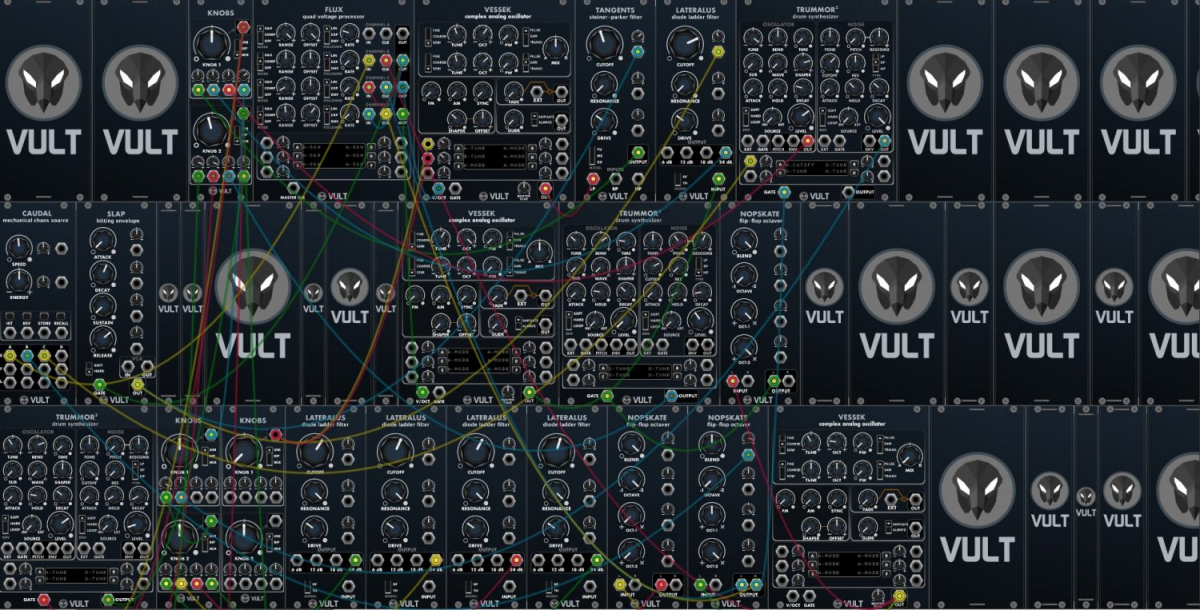
Task: Click the Slap SUSTAIN knob
Action: (x=103, y=307)
